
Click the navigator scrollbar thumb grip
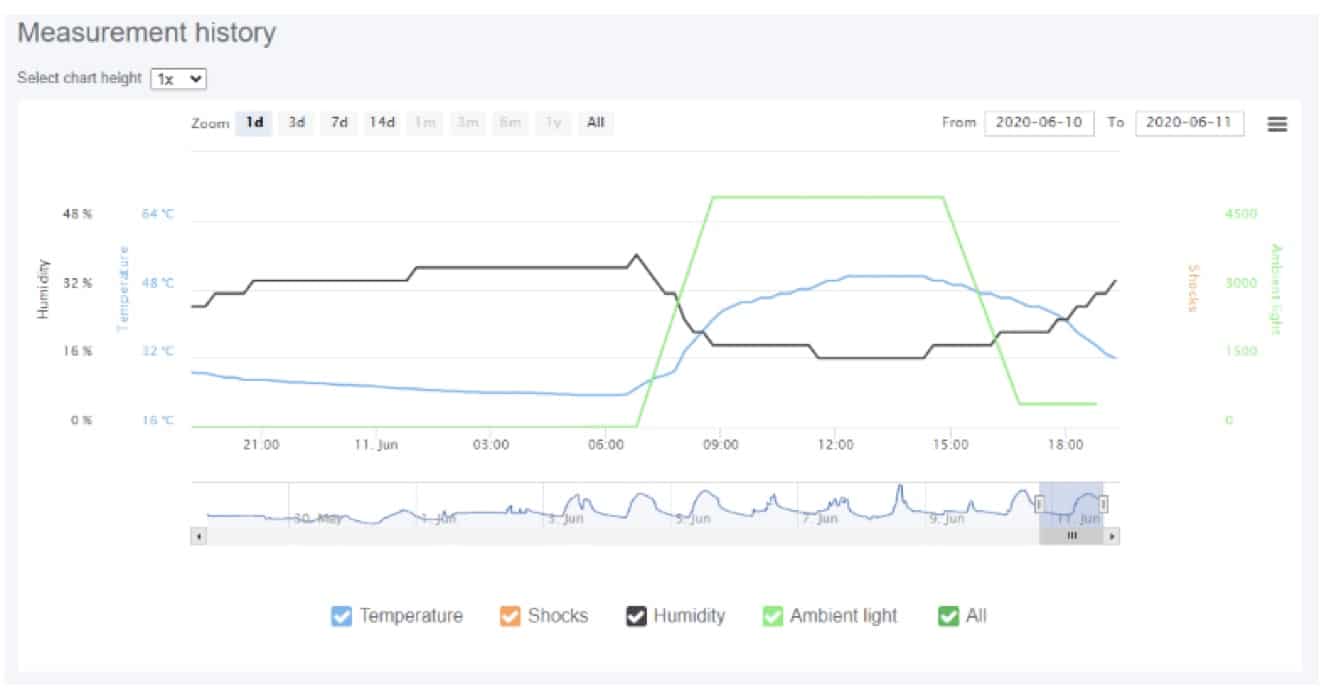click(x=1071, y=537)
